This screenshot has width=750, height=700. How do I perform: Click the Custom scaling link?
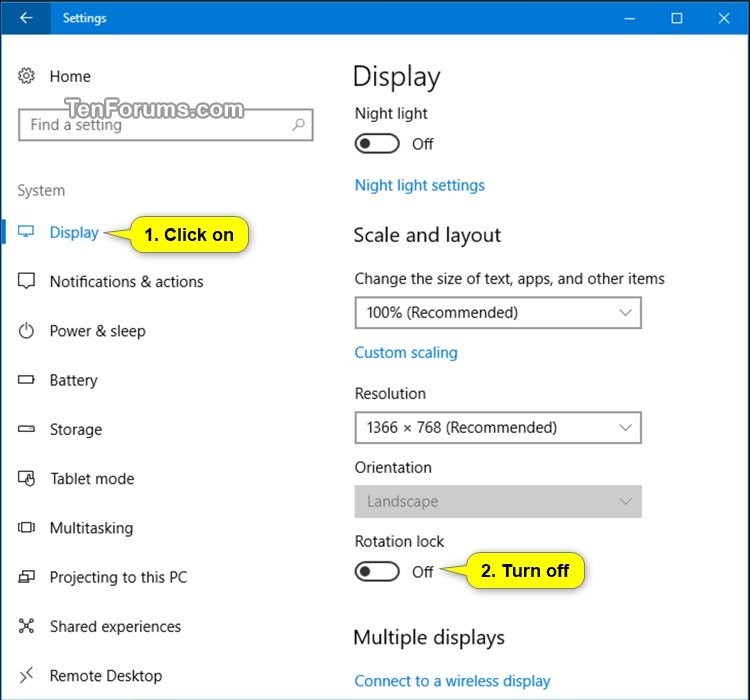406,353
